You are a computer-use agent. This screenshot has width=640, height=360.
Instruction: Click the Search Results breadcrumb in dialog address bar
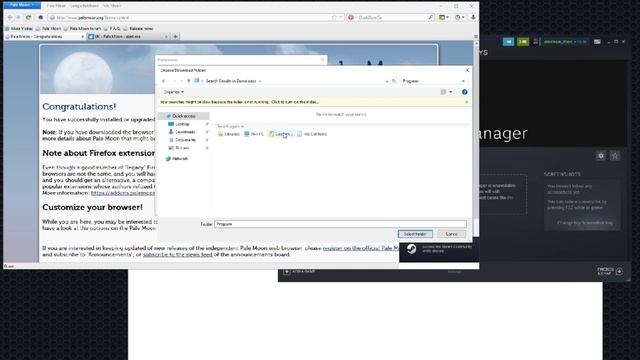[x=231, y=81]
